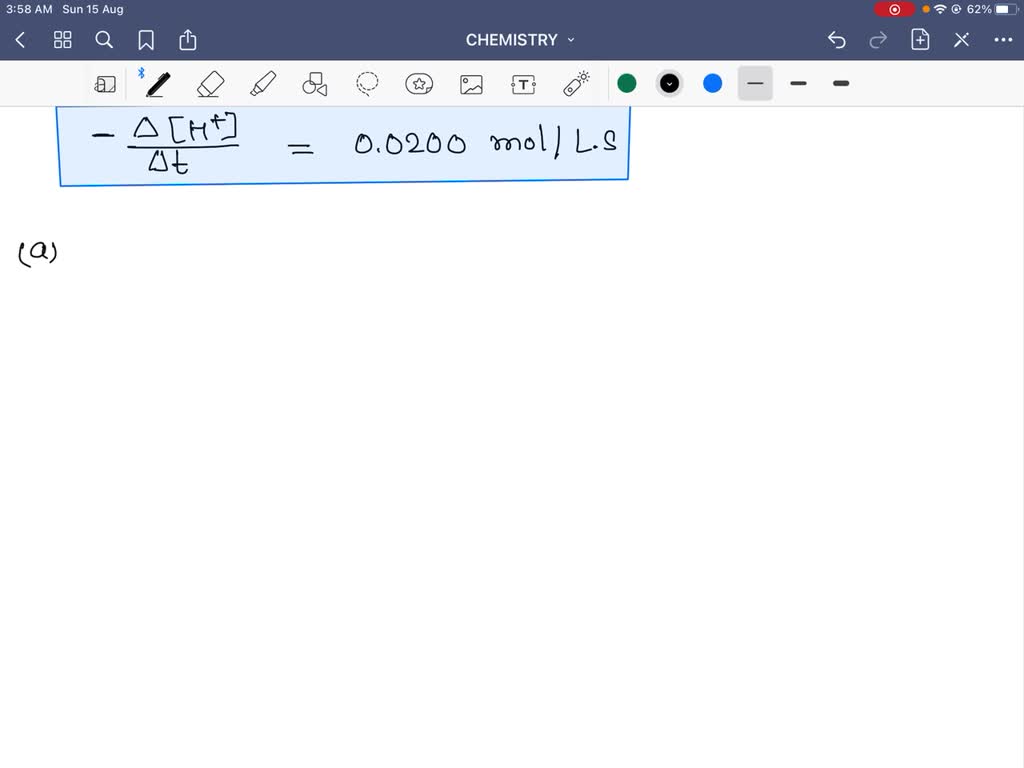
Task: Open the share menu
Action: pyautogui.click(x=187, y=40)
